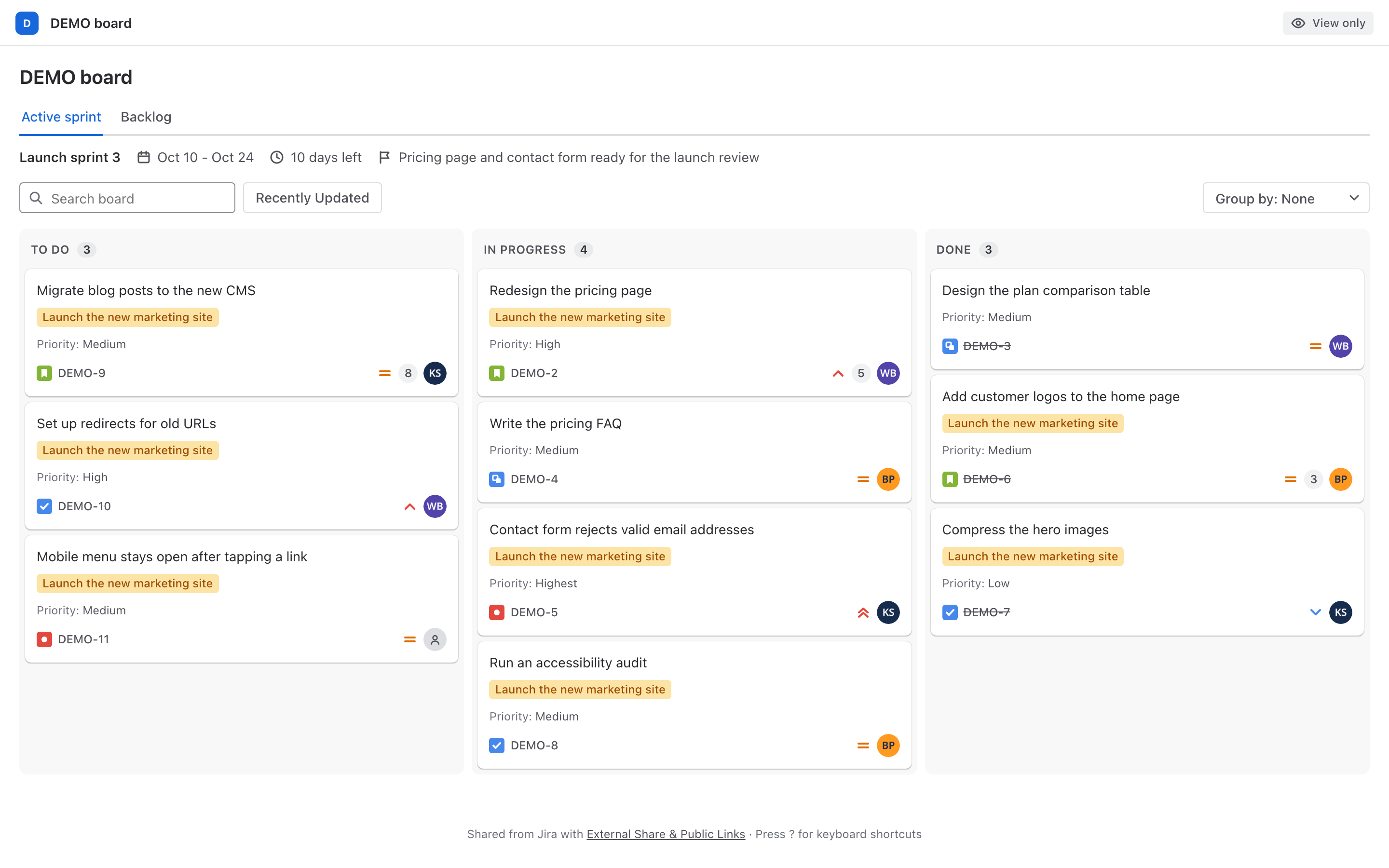
Task: Click the bug icon on DEMO-5
Action: pyautogui.click(x=497, y=612)
